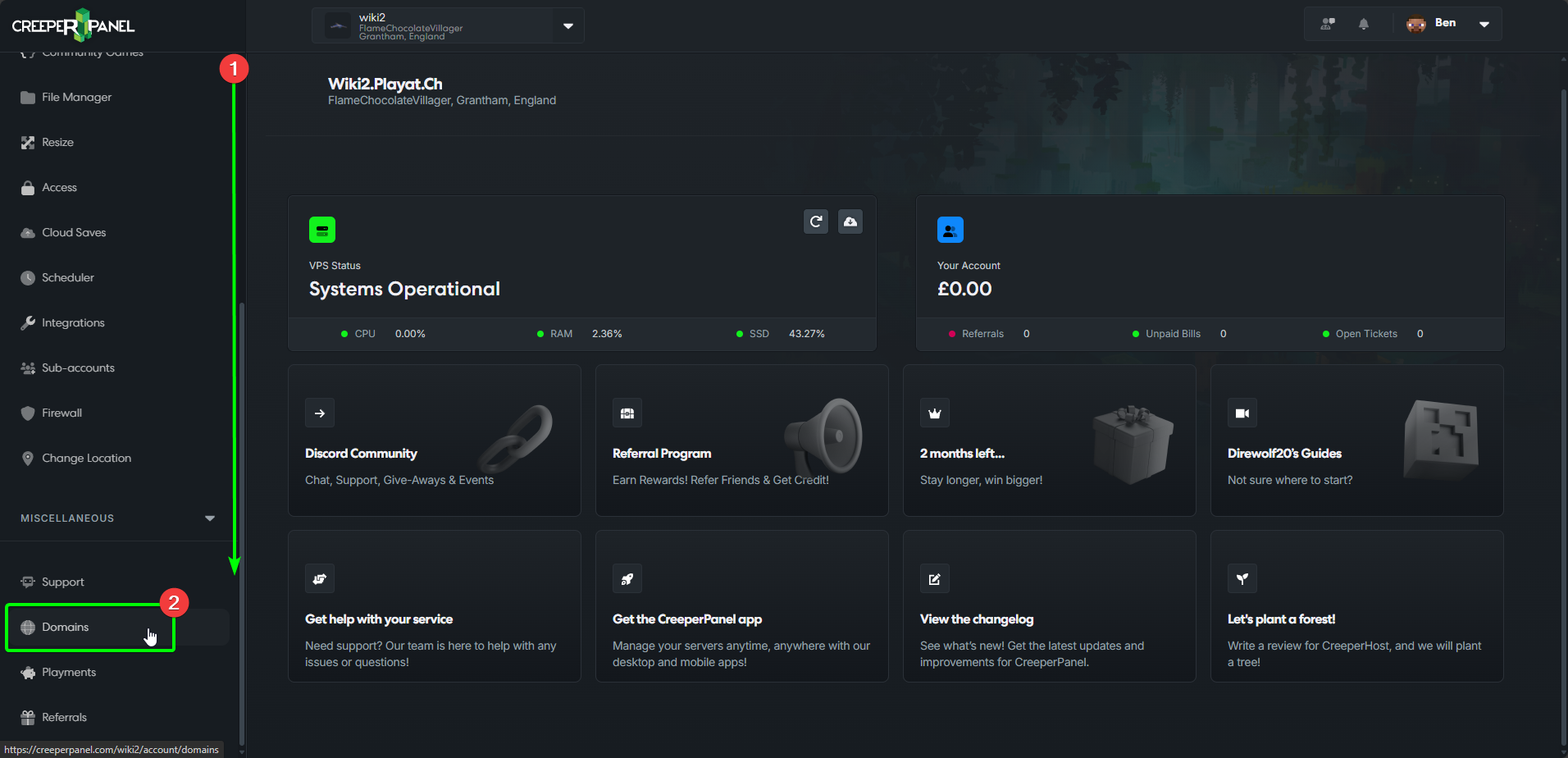Click the refresh icon in VPS Status card
The height and width of the screenshot is (758, 1568).
tap(815, 221)
